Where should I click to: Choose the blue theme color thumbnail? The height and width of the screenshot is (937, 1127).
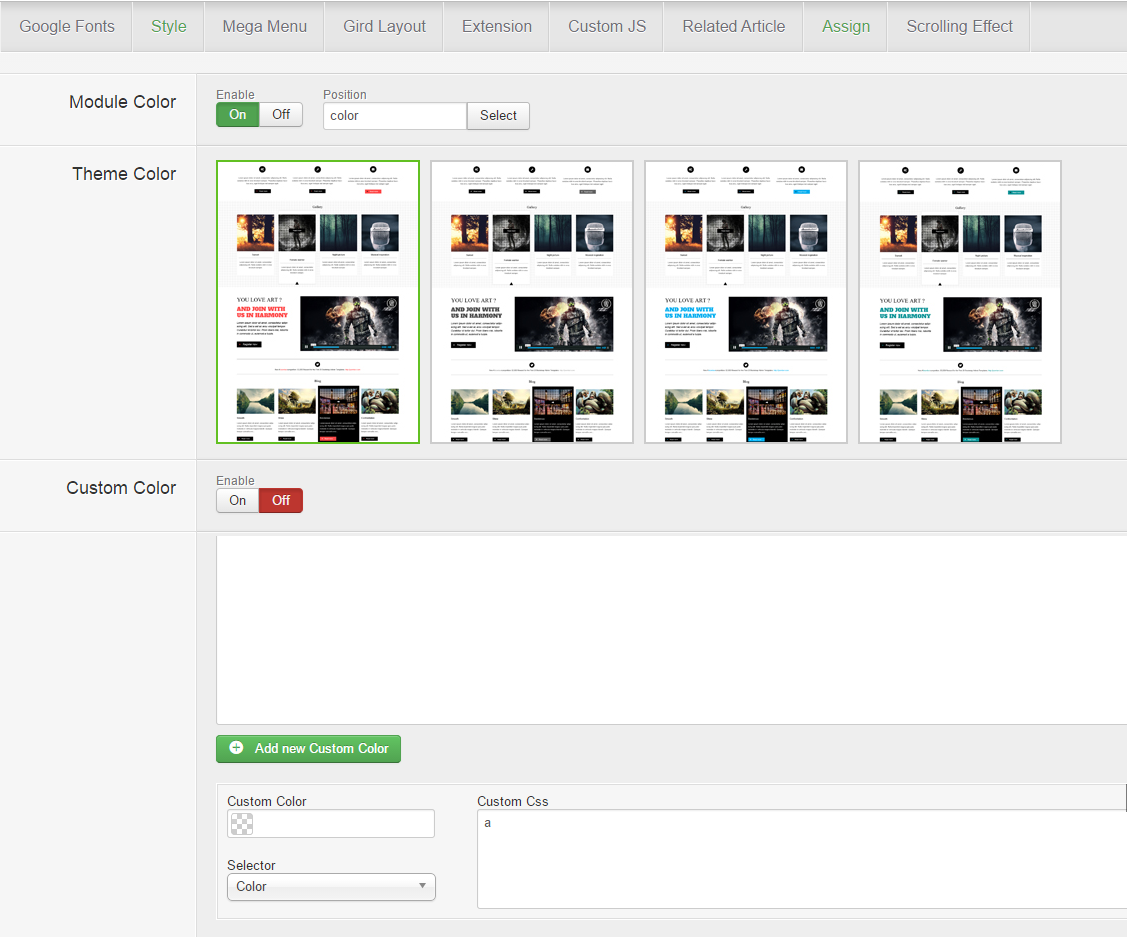(x=746, y=302)
